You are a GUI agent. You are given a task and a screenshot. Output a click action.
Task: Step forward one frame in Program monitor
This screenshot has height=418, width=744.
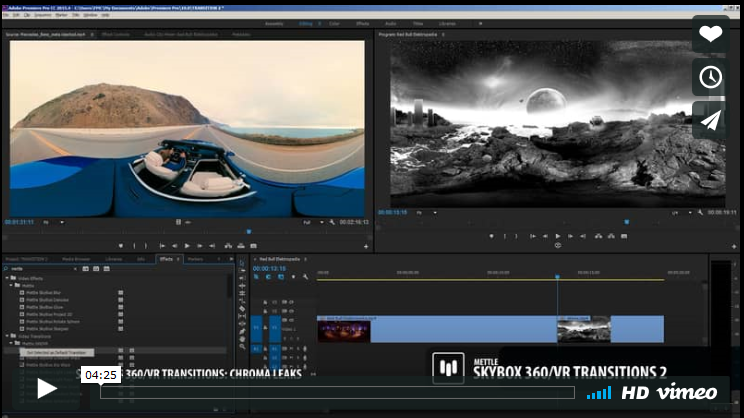click(570, 236)
